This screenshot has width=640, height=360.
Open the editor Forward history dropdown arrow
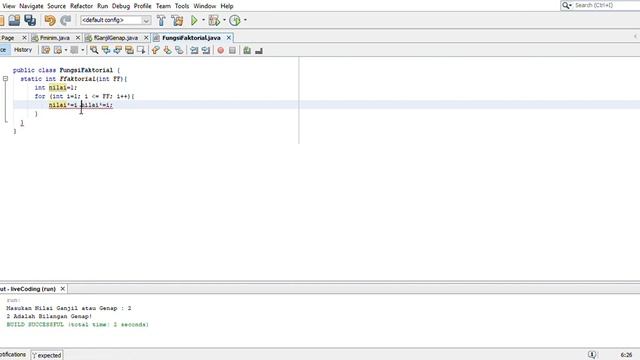82,50
